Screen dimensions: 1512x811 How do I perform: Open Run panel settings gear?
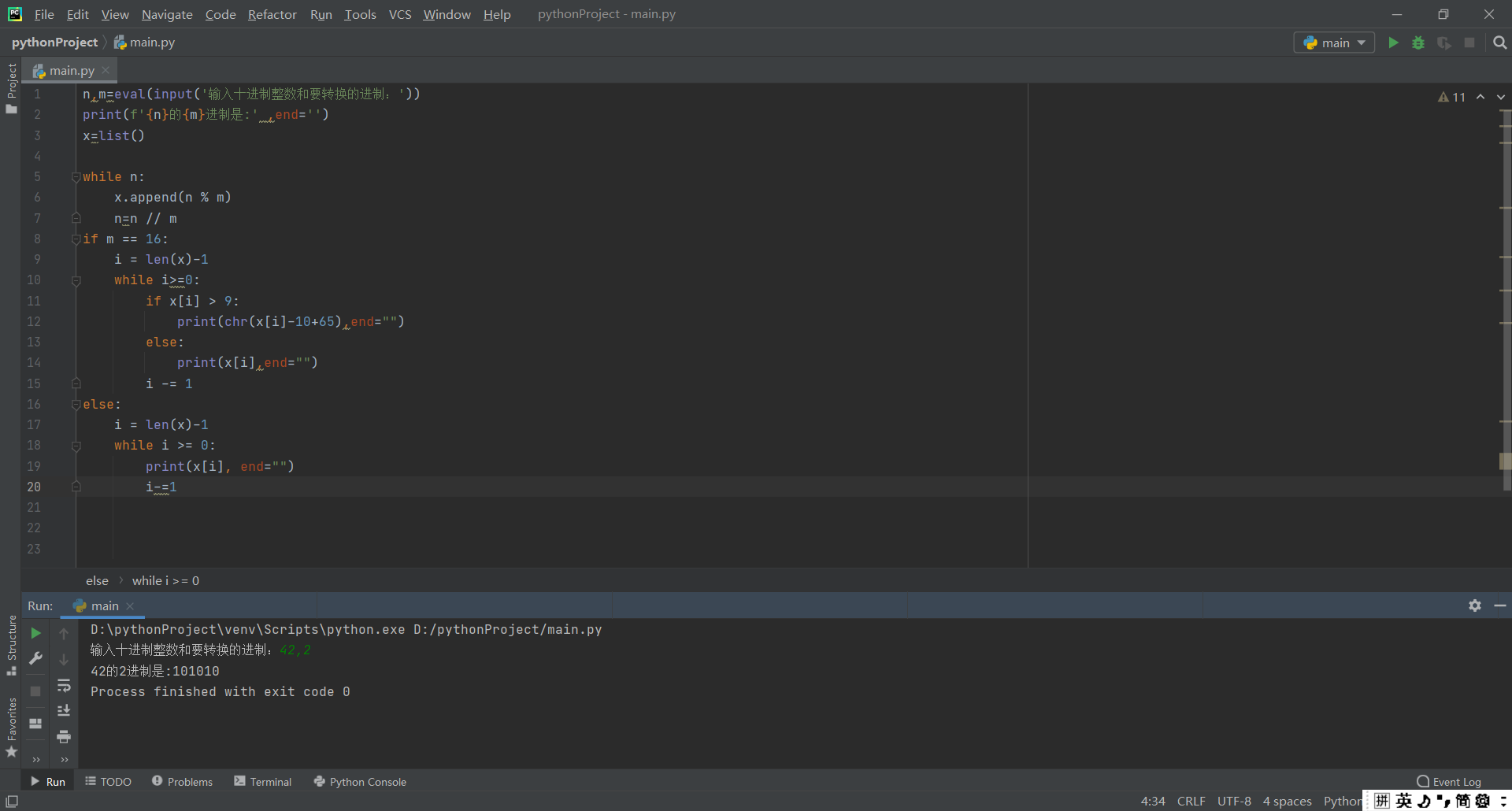(x=1475, y=605)
